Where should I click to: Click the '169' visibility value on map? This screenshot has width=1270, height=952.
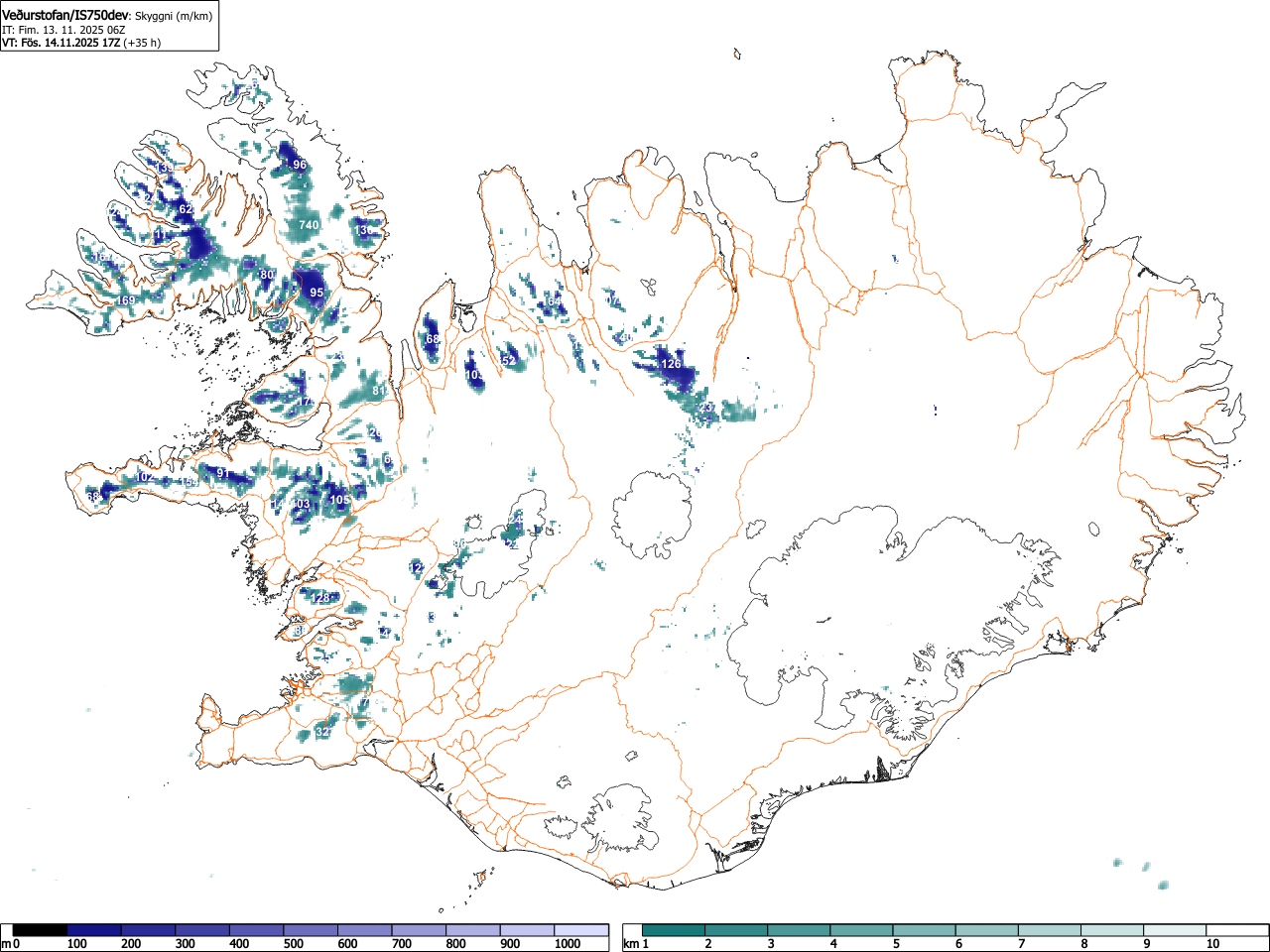(x=126, y=300)
